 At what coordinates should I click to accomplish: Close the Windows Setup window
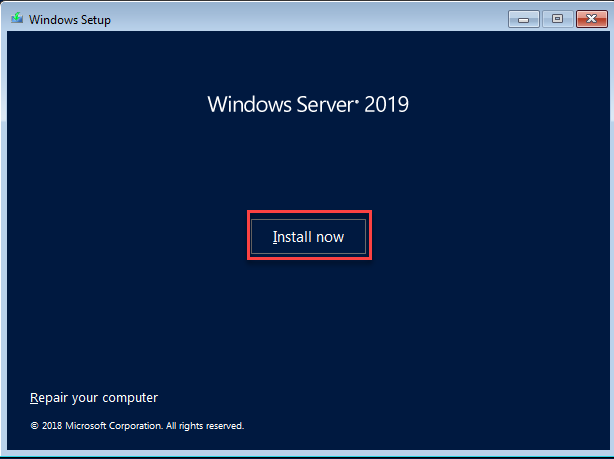[x=592, y=19]
